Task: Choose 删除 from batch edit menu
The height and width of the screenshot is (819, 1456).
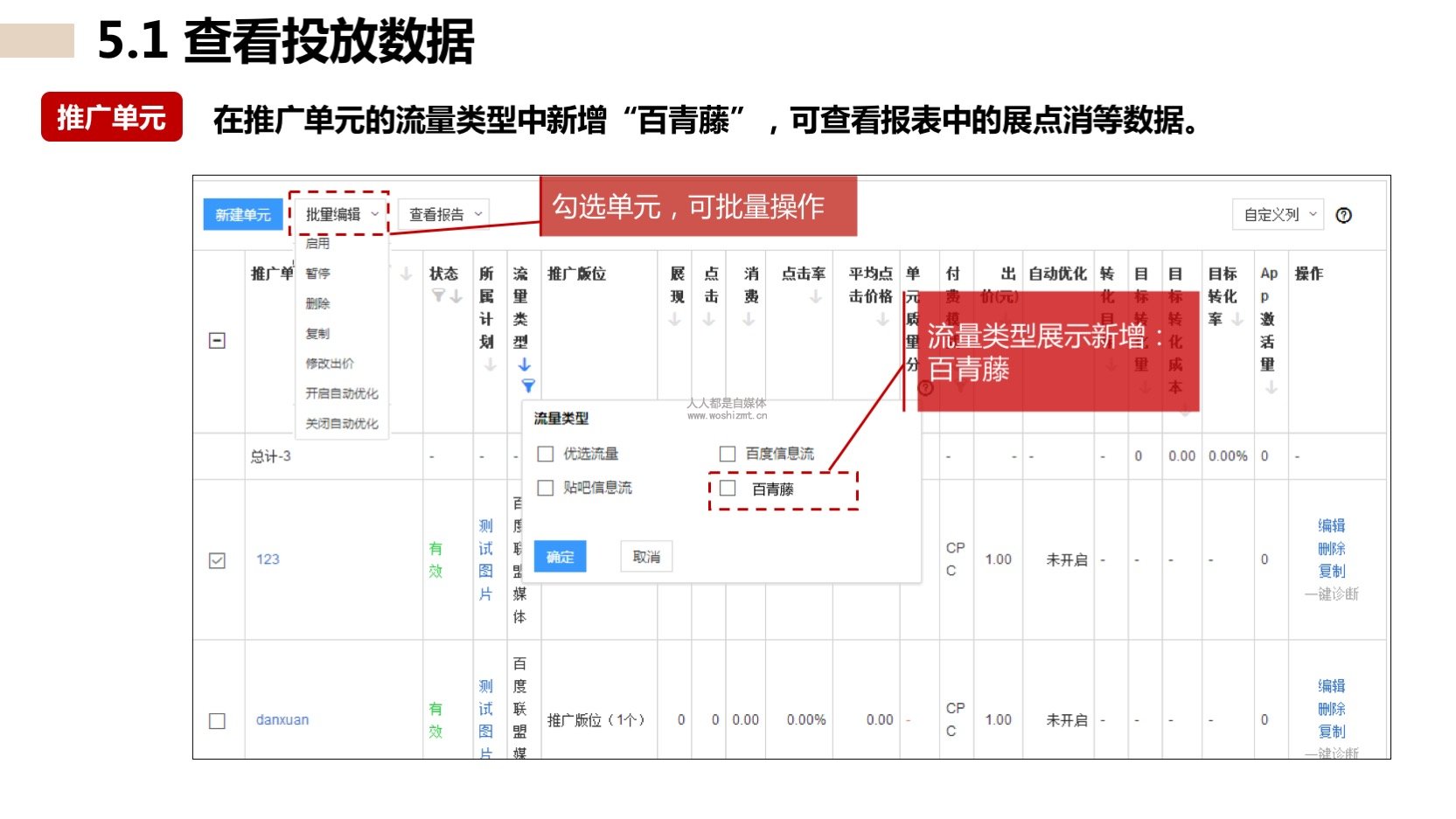Action: [317, 303]
